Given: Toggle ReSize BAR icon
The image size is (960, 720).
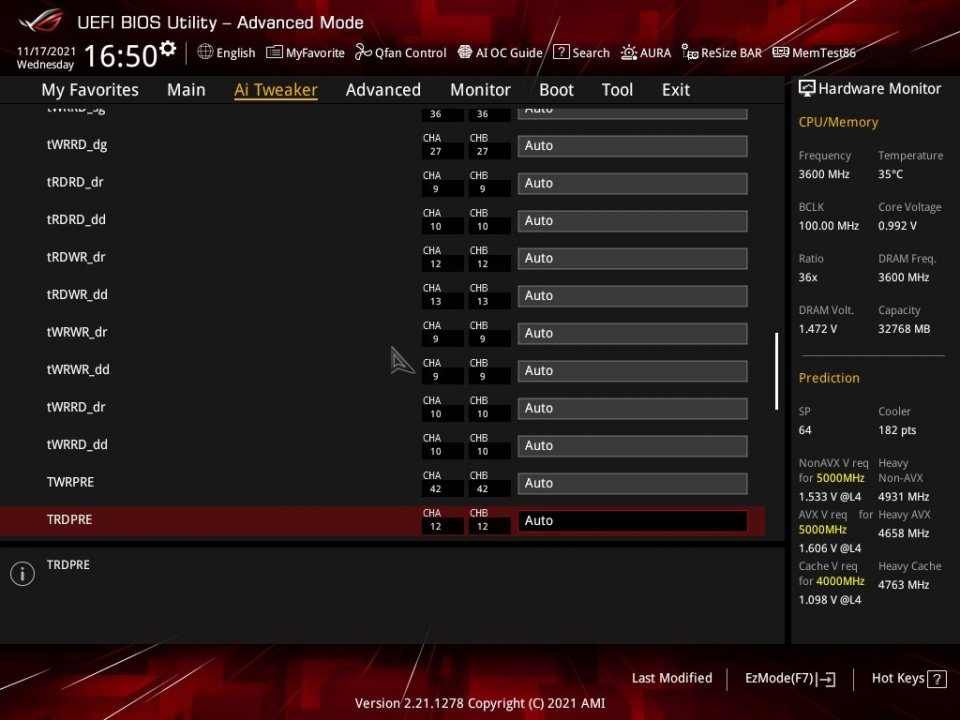Looking at the screenshot, I should point(690,53).
